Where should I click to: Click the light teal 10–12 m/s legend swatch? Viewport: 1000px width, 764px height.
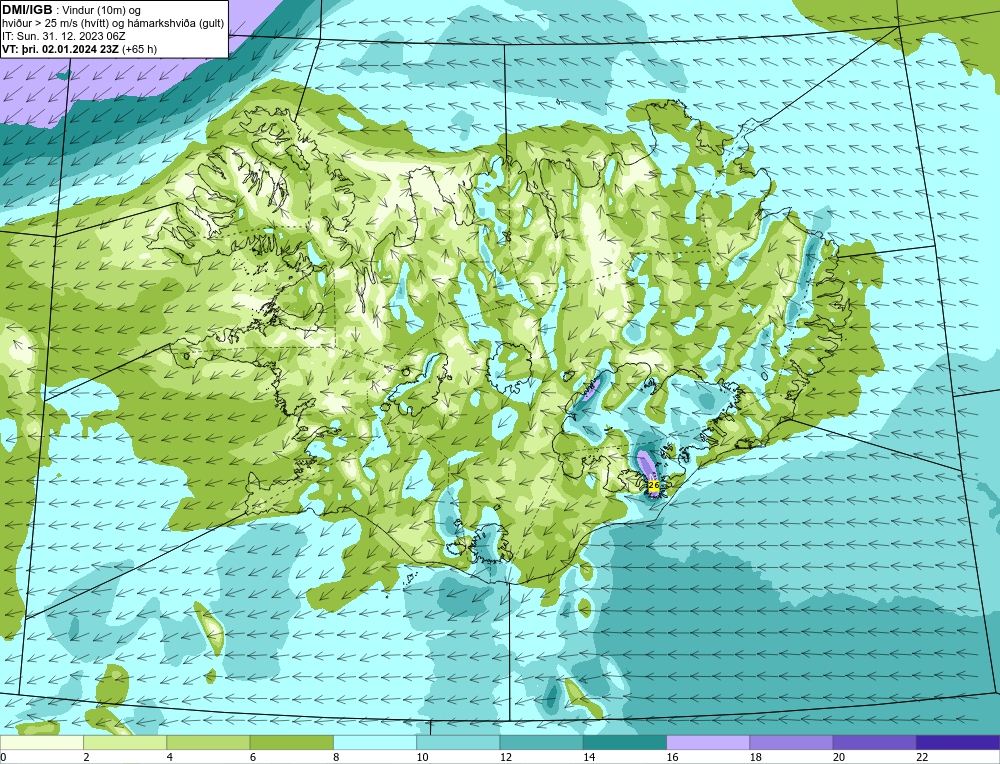[x=458, y=743]
